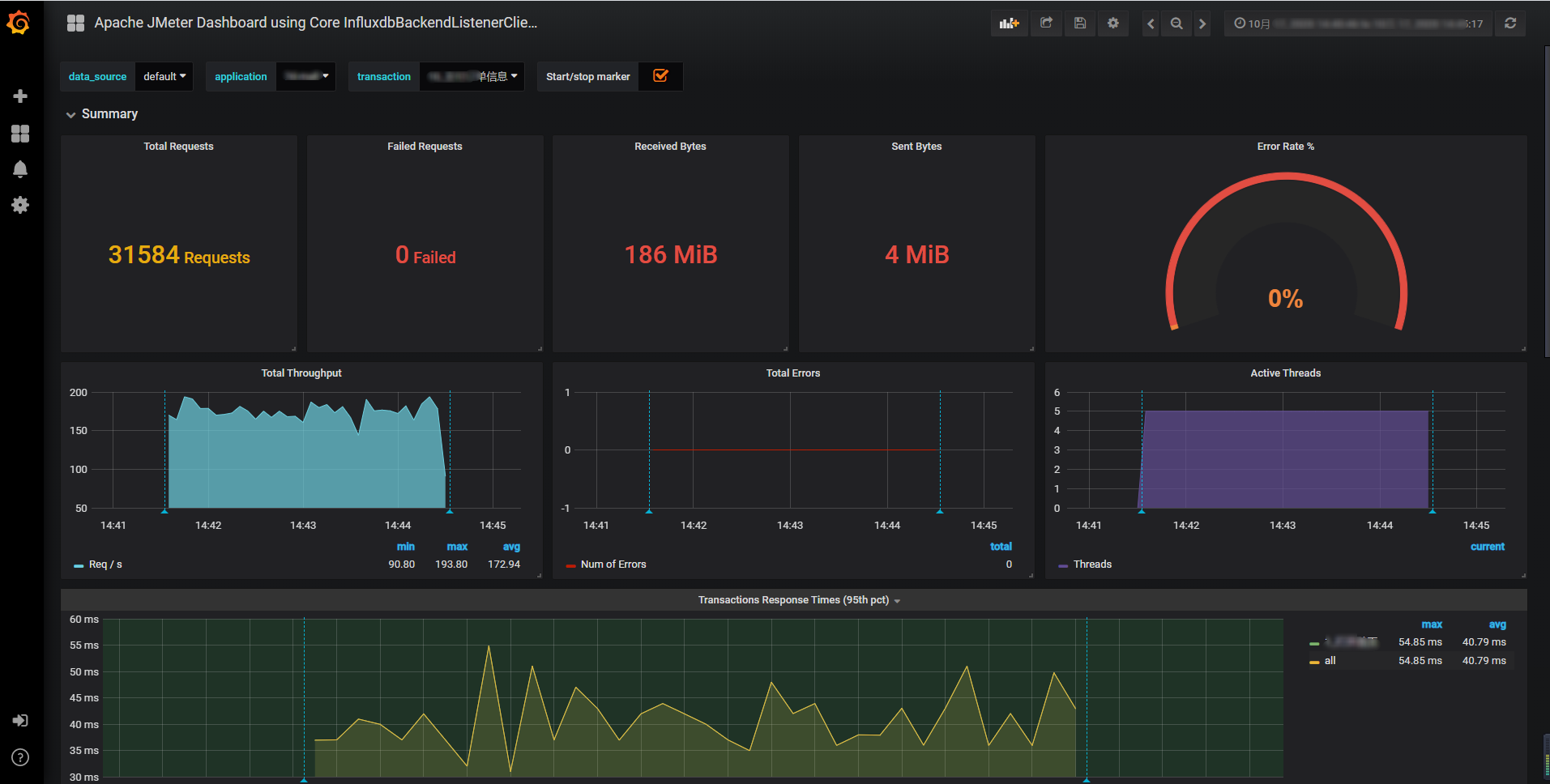
Task: Open the Configuration gear in sidebar
Action: tap(20, 205)
